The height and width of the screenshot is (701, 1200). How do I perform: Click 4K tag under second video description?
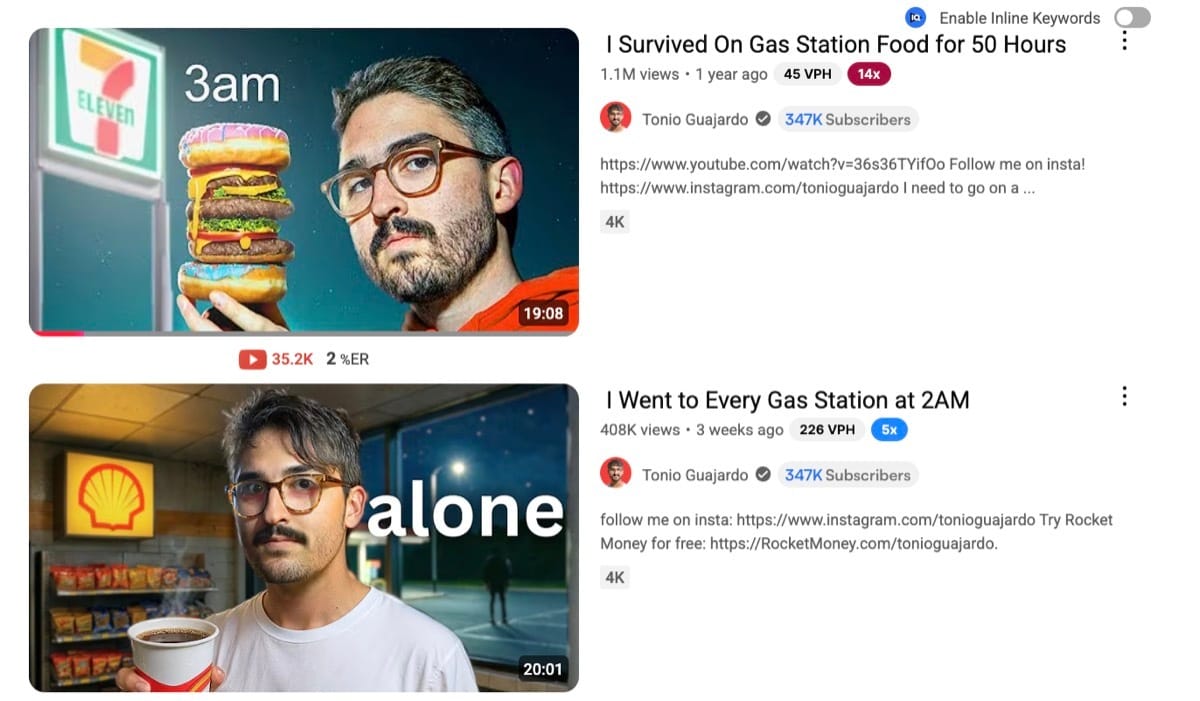point(615,577)
